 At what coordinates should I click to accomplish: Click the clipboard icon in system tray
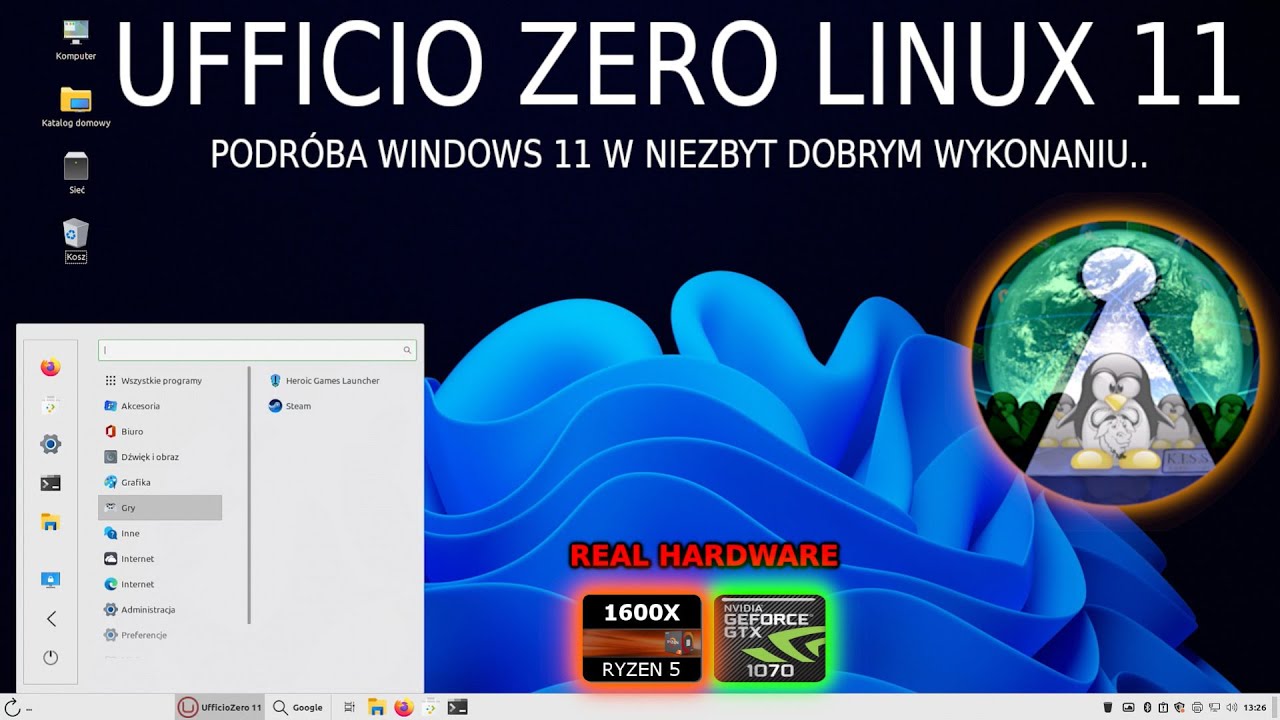tap(1163, 707)
